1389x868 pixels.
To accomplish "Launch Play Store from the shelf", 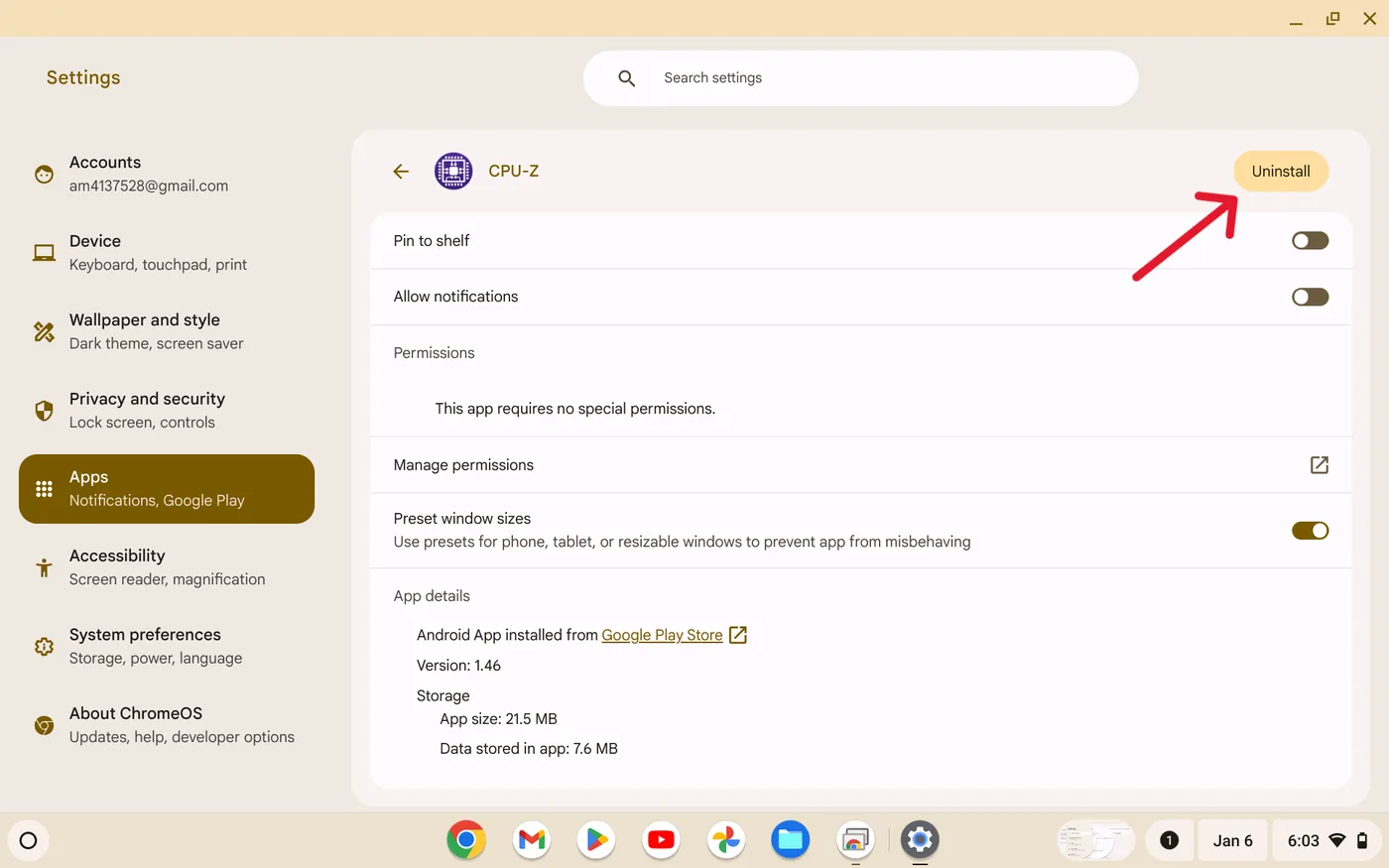I will pos(596,840).
